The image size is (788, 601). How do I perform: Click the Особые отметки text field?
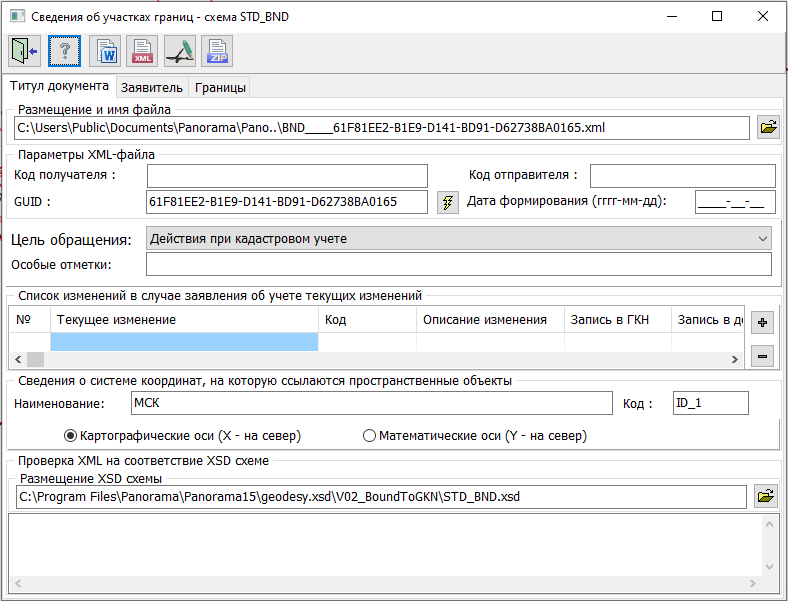(x=458, y=264)
